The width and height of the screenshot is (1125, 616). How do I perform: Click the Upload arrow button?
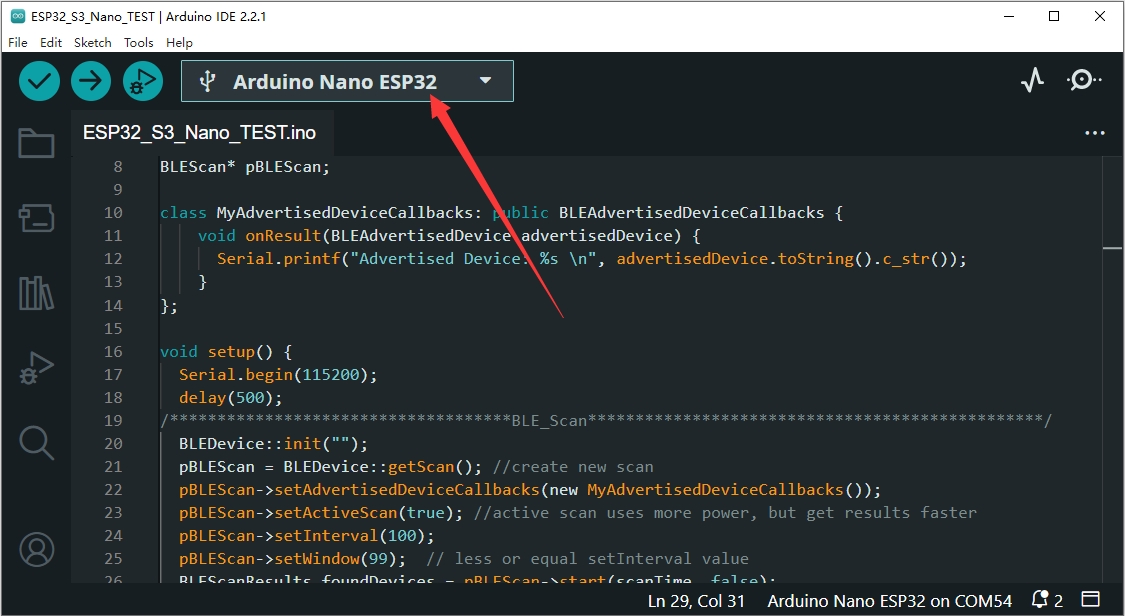point(91,81)
